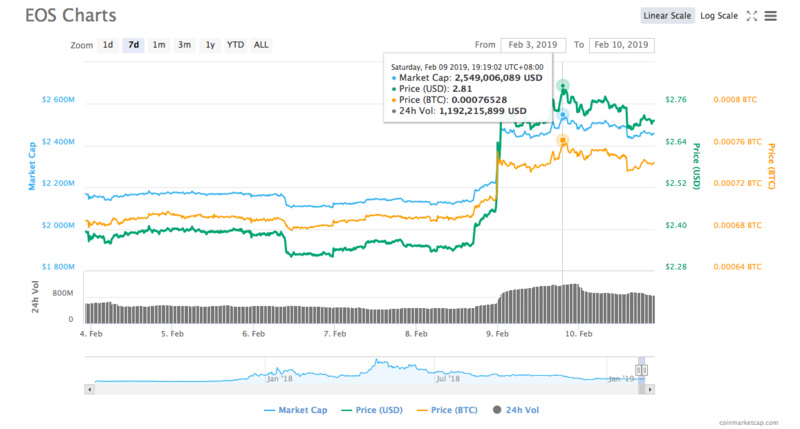The image size is (800, 429).
Task: Click the orange BTC price hover marker
Action: point(563,140)
